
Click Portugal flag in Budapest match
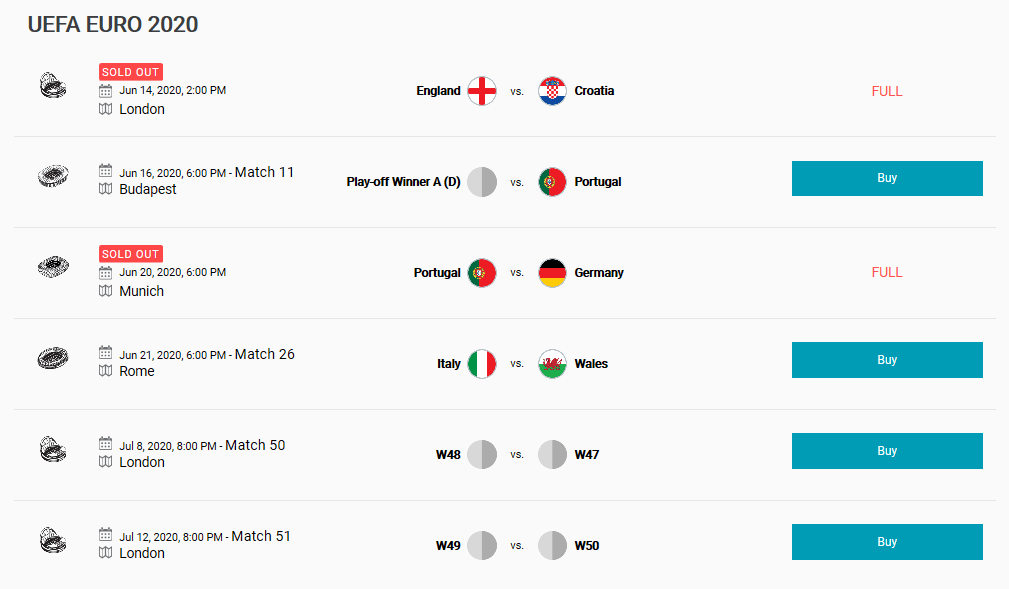pyautogui.click(x=552, y=182)
